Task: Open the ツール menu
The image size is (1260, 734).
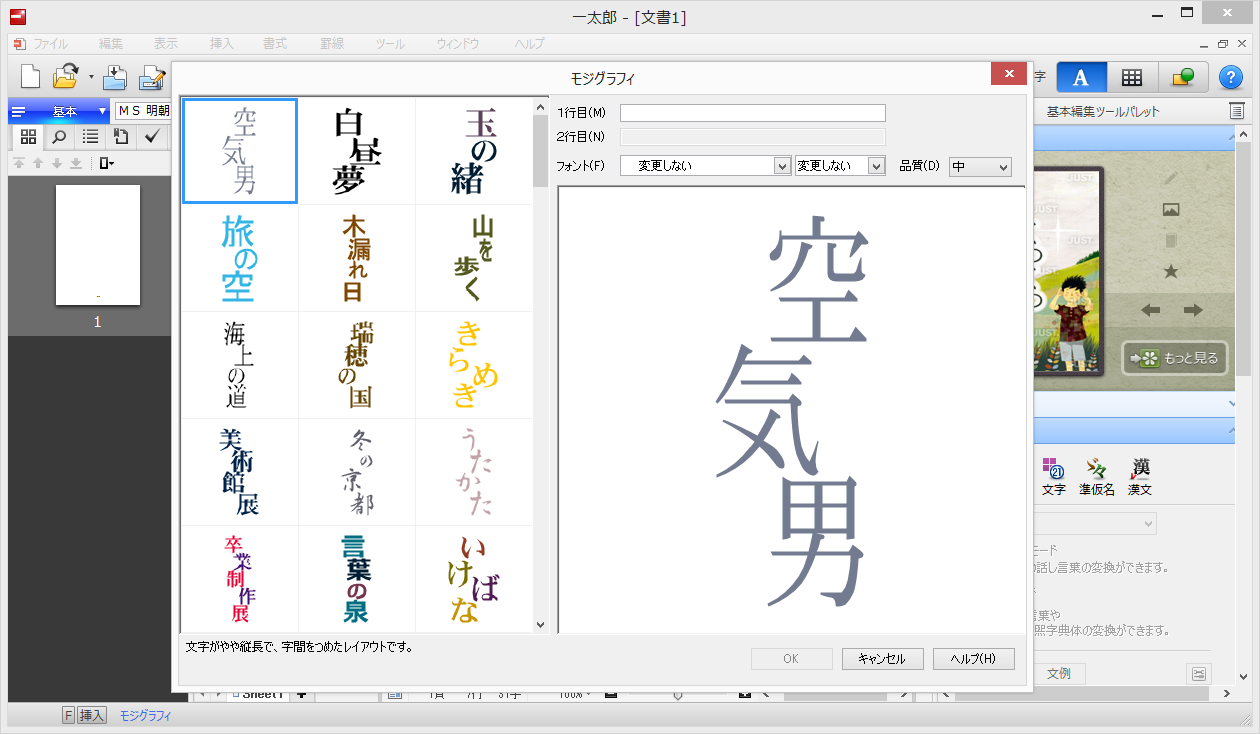Action: (389, 43)
